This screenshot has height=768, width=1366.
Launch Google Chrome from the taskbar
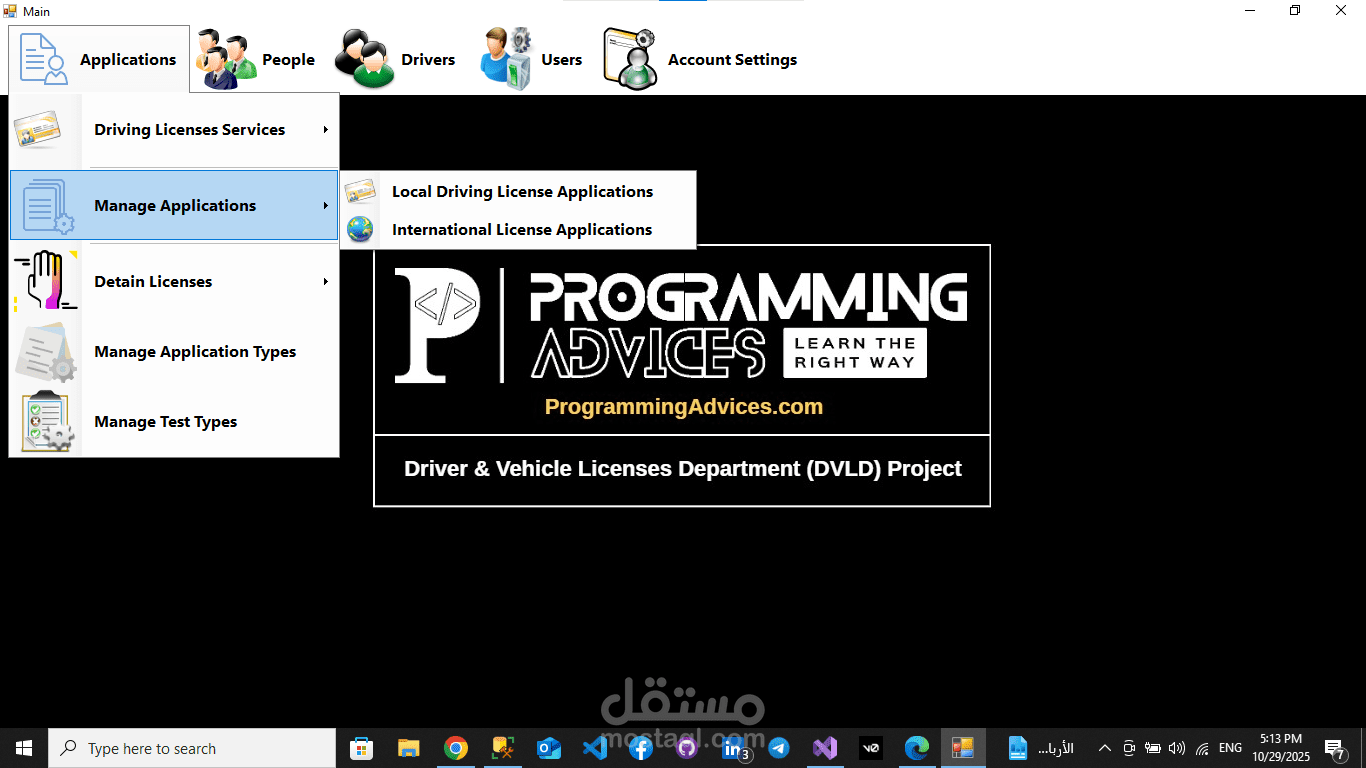coord(456,748)
